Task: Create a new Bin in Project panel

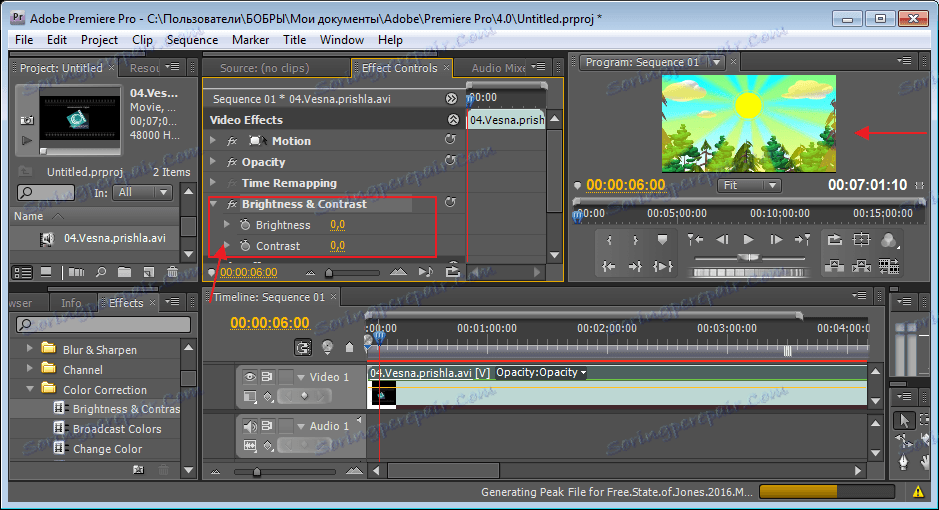Action: 125,272
